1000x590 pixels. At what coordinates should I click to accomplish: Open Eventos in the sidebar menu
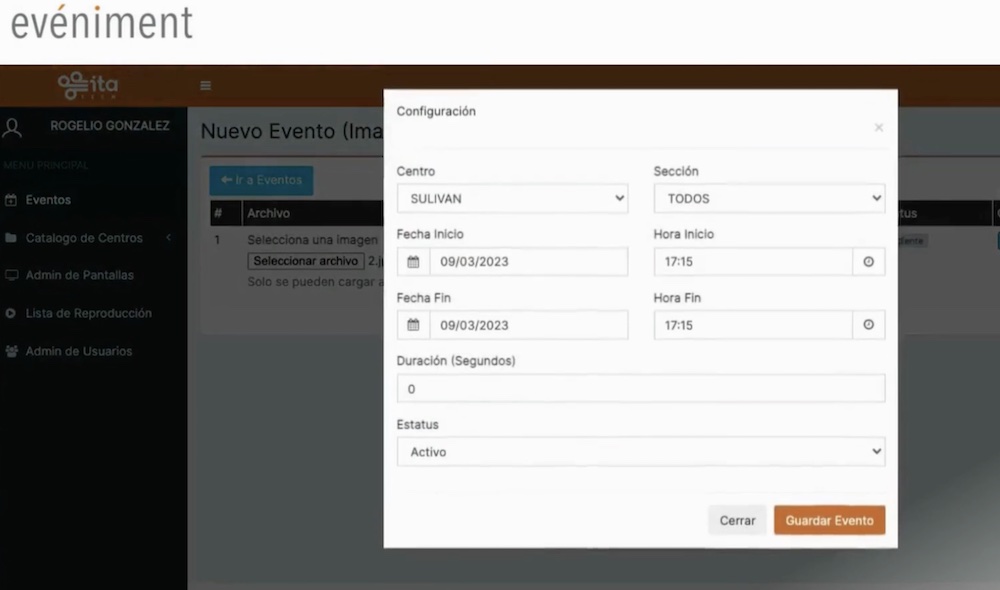[x=48, y=200]
